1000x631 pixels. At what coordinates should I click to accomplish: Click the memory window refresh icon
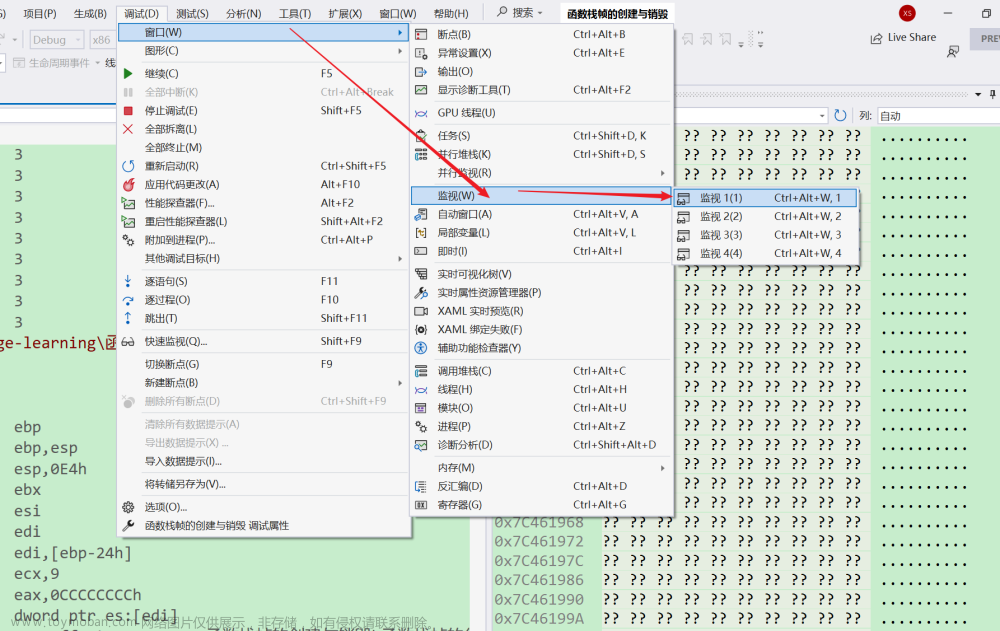pyautogui.click(x=840, y=115)
